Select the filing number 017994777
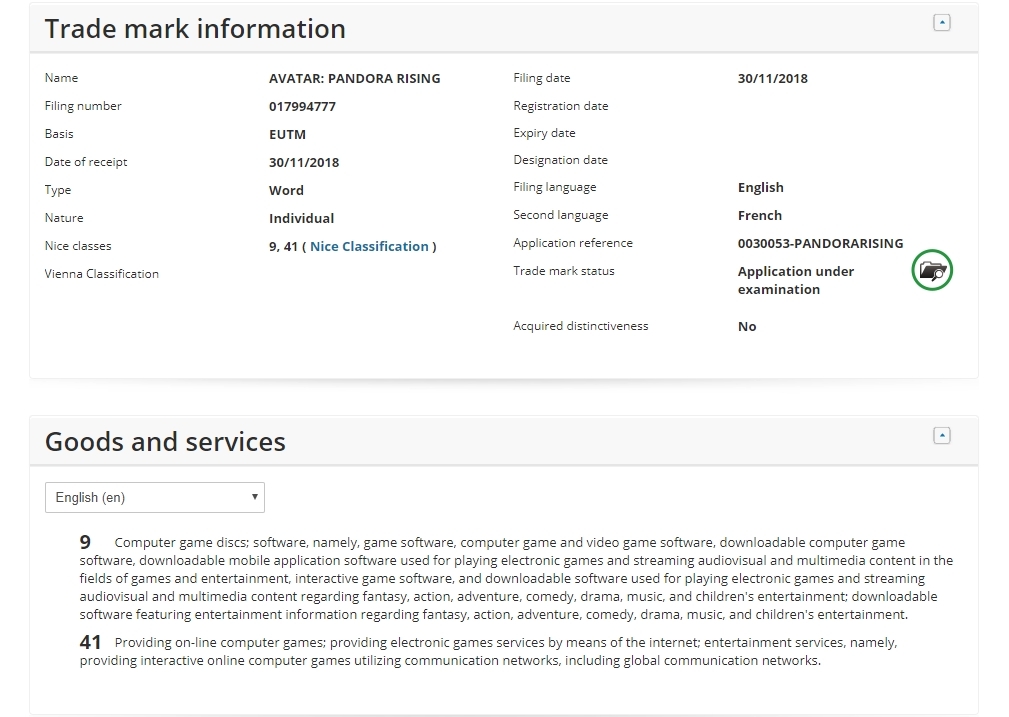 point(302,106)
